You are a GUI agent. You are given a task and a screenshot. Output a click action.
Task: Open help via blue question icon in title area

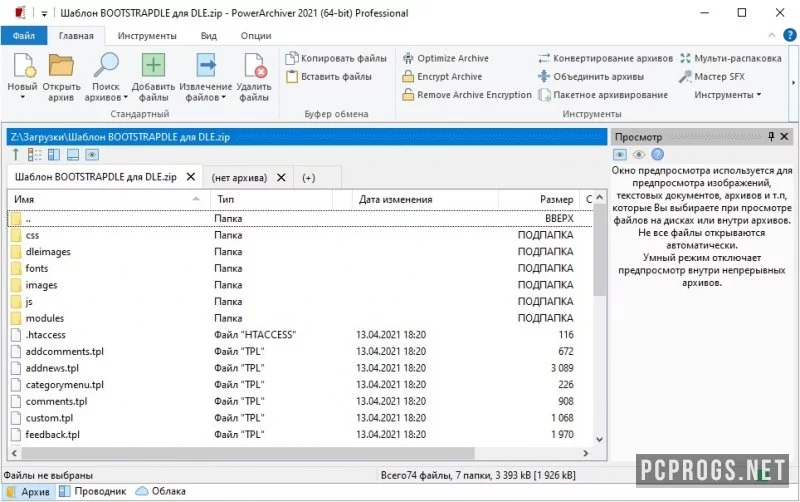[x=789, y=35]
